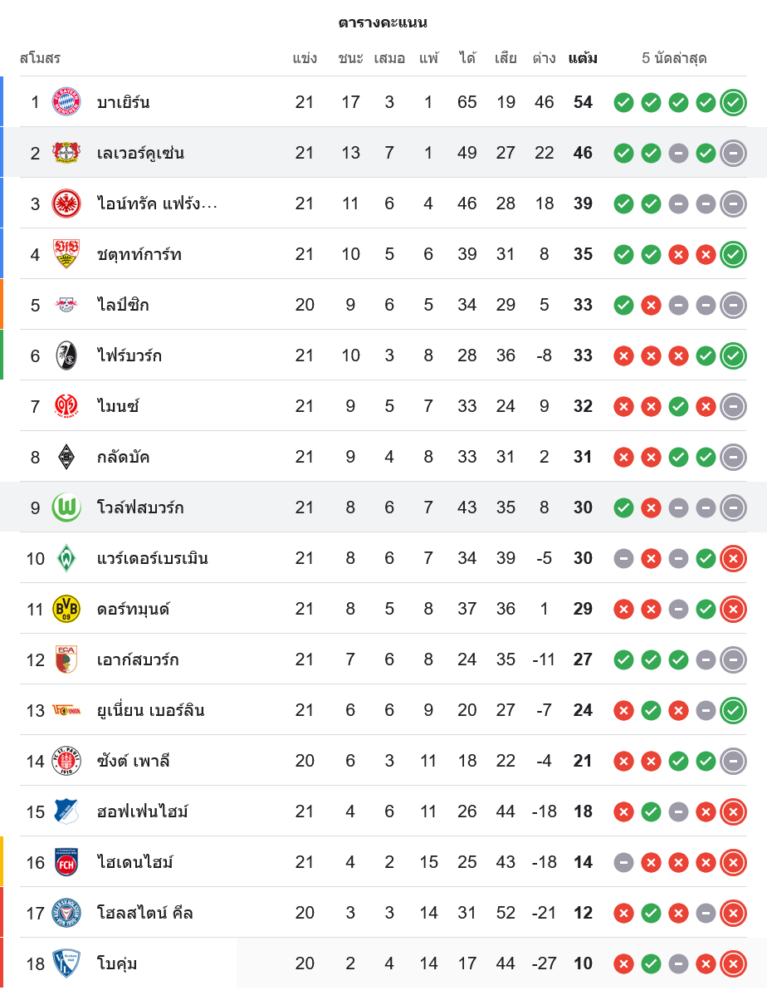Click the แต้ม points column header
This screenshot has height=1000, width=767.
[x=582, y=58]
